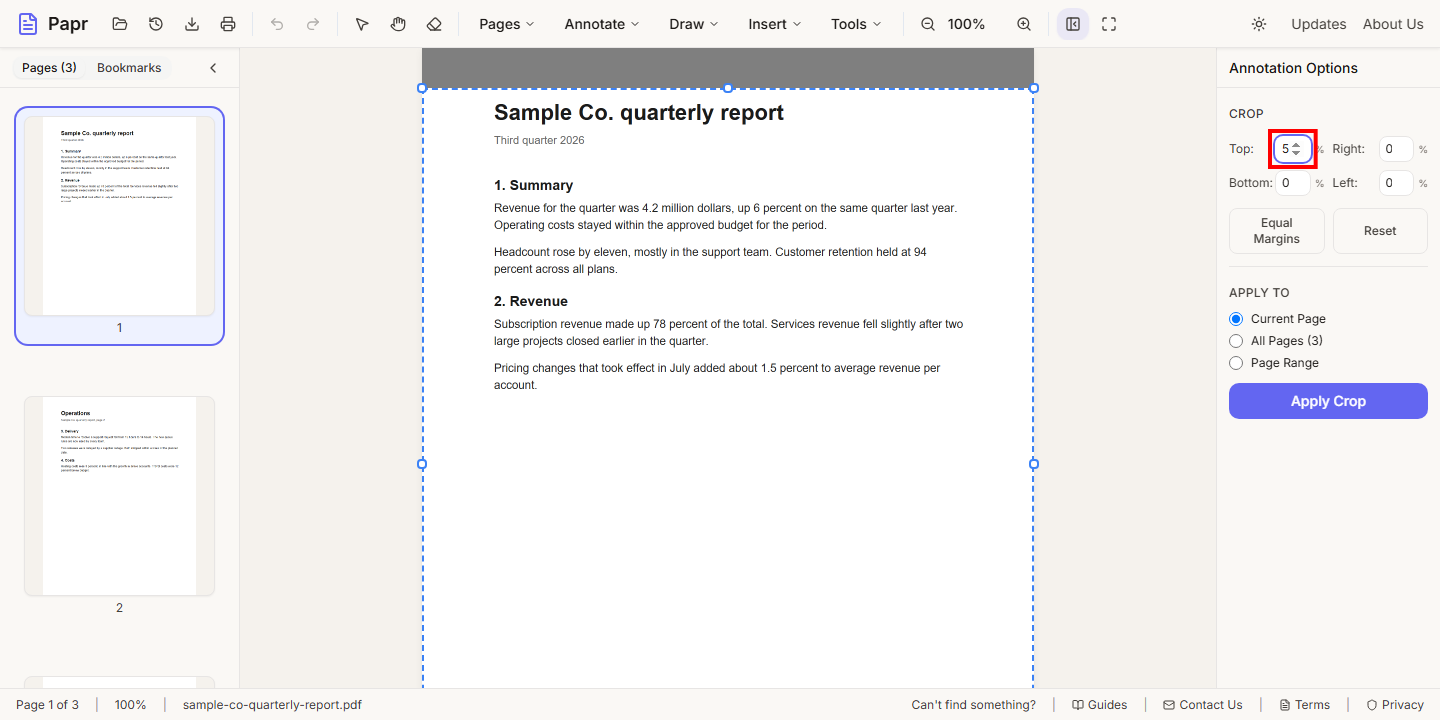Switch to the Bookmarks tab
The width and height of the screenshot is (1440, 720).
pyautogui.click(x=129, y=68)
